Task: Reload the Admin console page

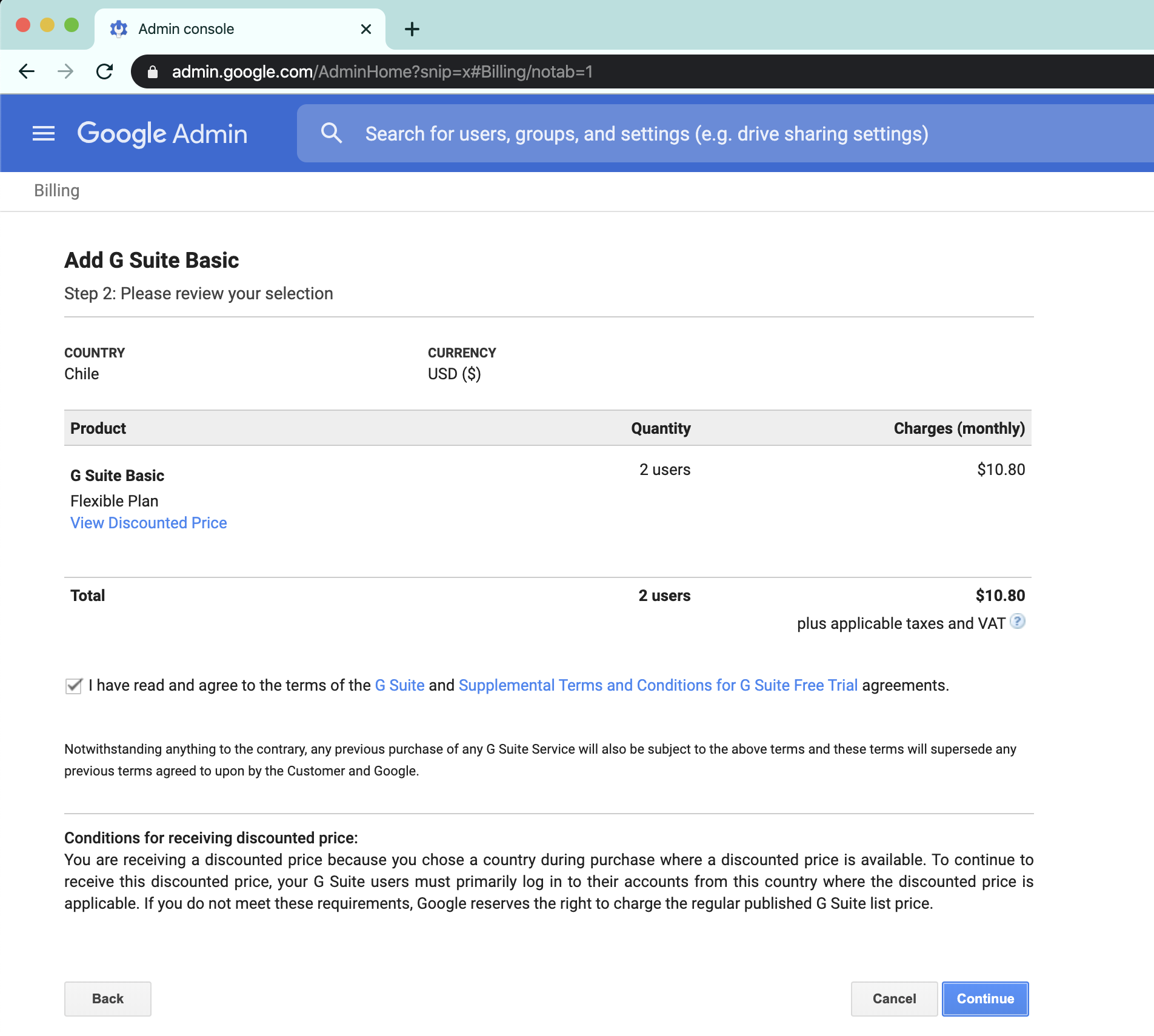Action: point(105,71)
